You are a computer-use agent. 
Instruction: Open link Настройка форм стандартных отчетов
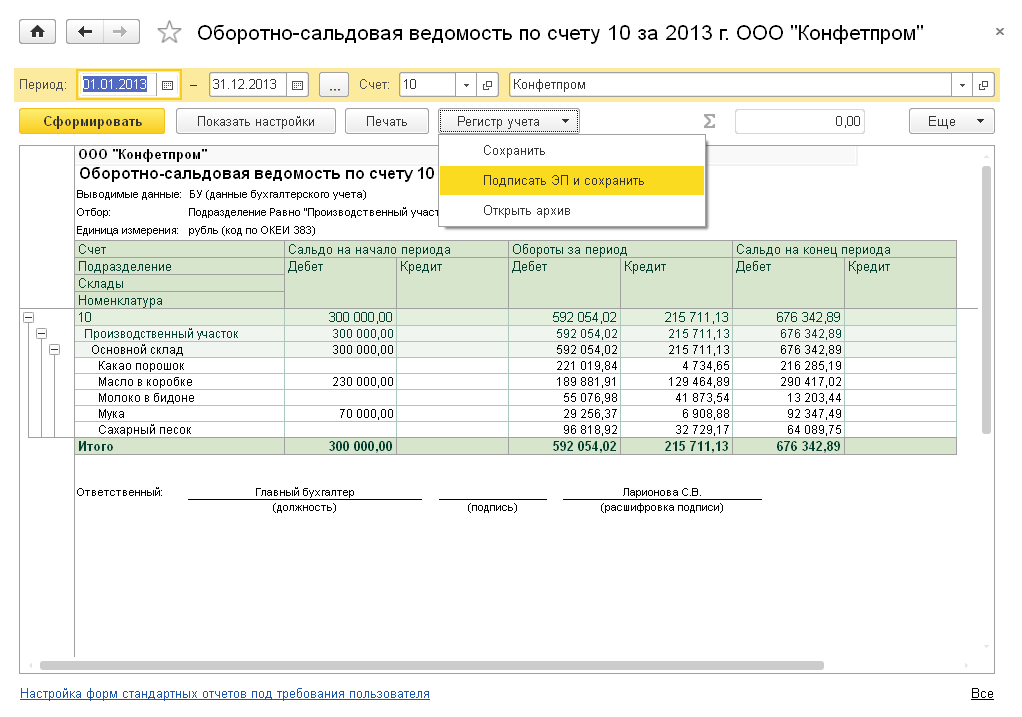point(225,694)
